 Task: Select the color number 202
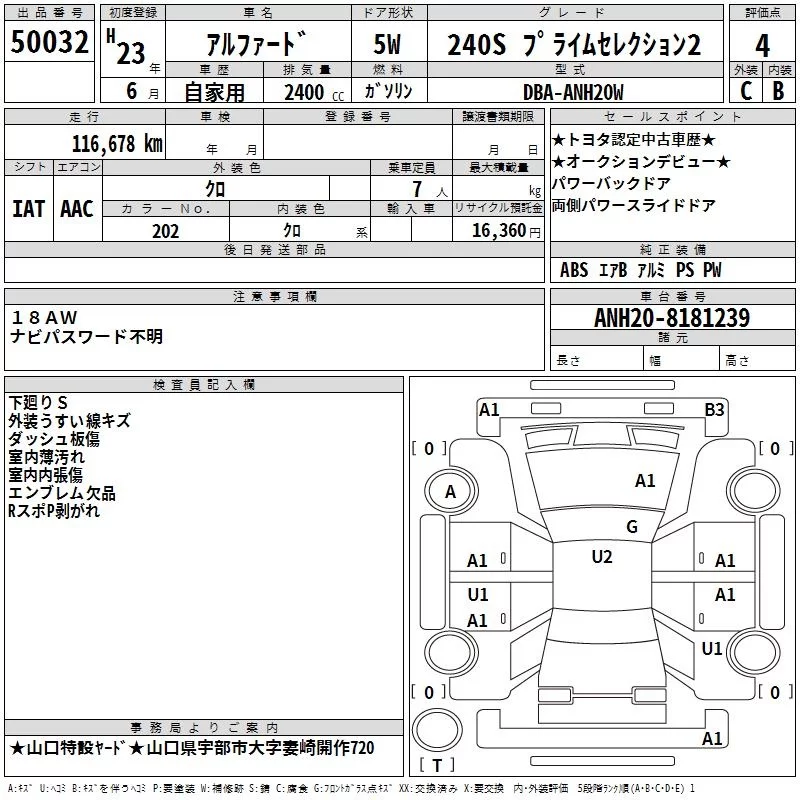tap(165, 231)
